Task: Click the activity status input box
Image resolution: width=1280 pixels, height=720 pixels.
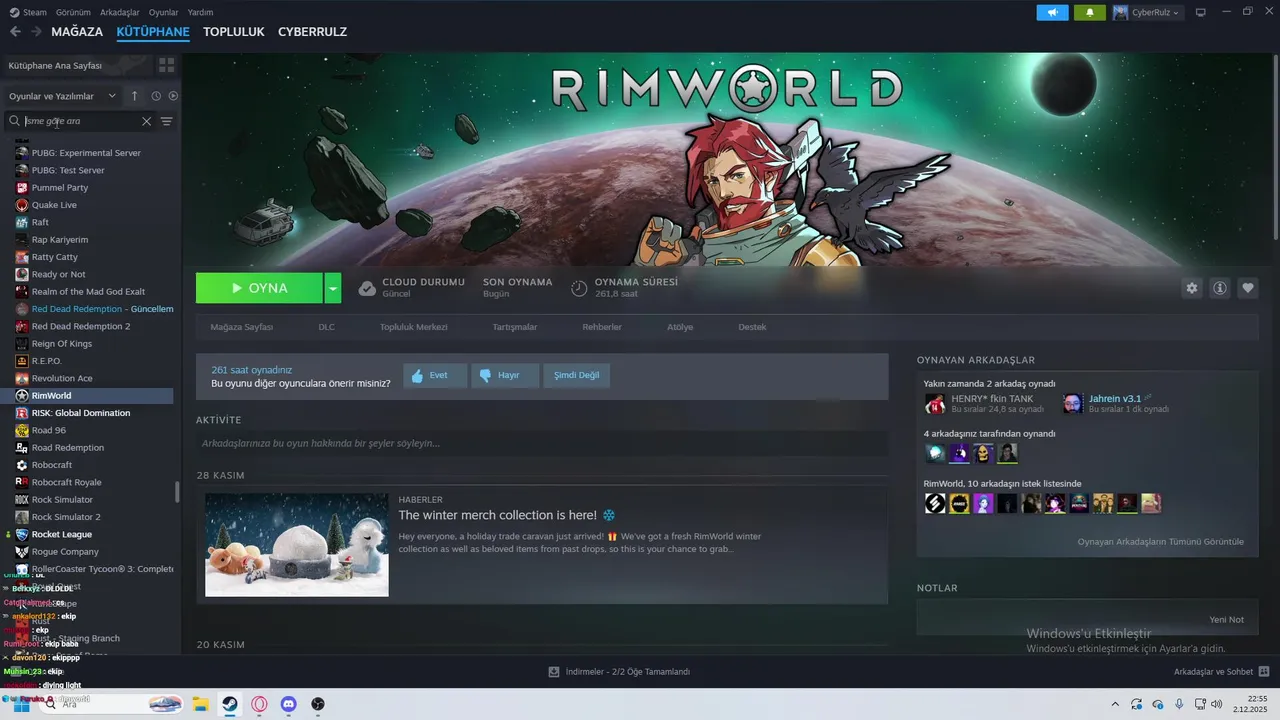Action: [542, 443]
